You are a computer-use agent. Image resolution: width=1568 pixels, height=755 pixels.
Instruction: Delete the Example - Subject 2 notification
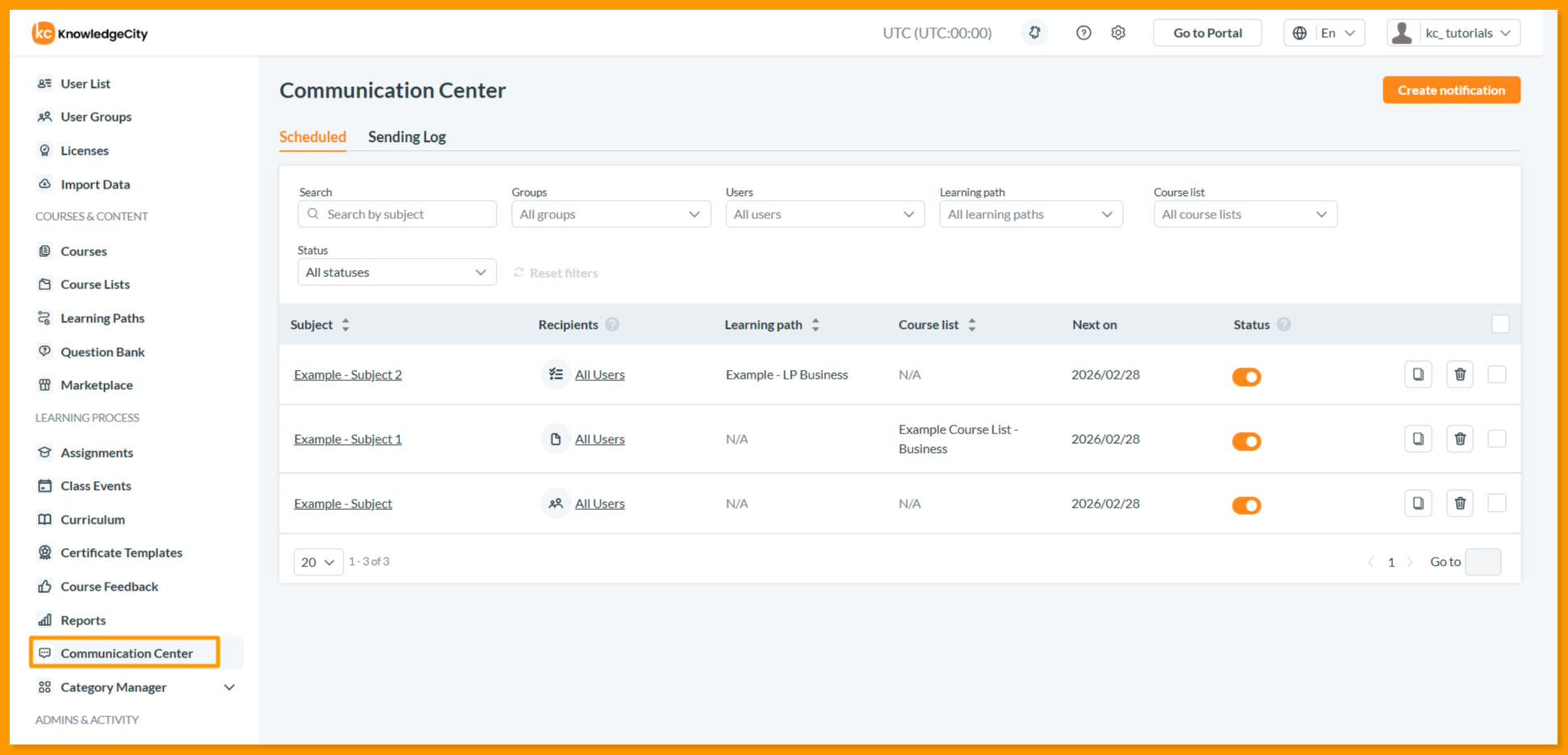tap(1460, 375)
